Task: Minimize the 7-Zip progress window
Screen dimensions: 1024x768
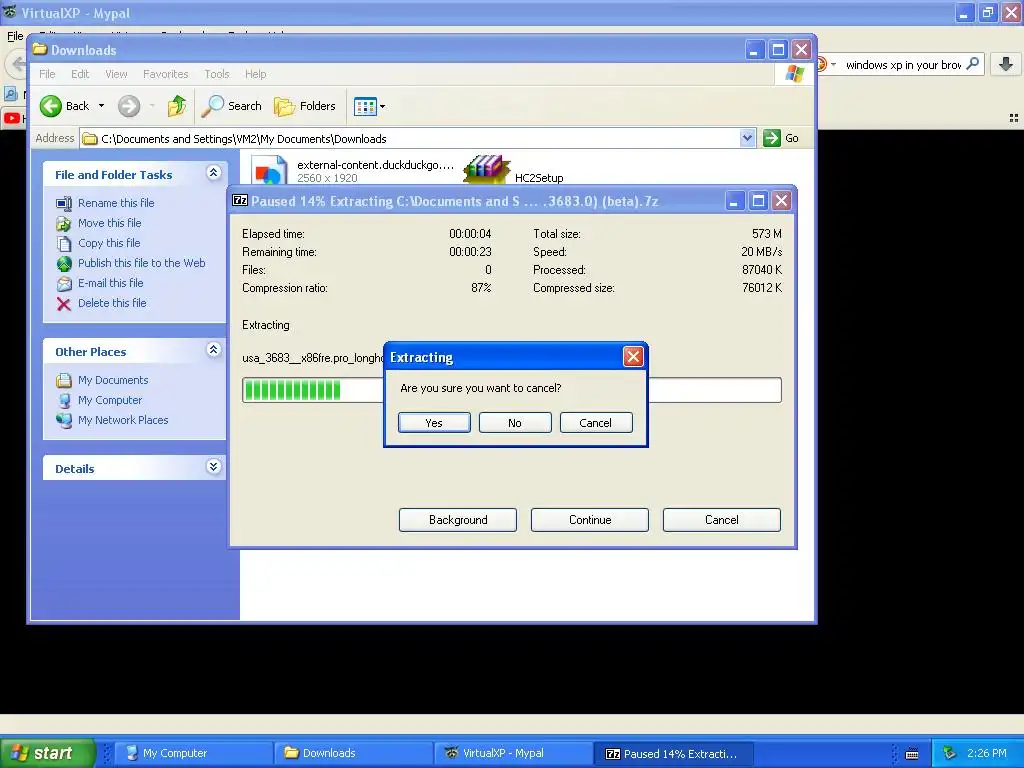Action: [734, 200]
